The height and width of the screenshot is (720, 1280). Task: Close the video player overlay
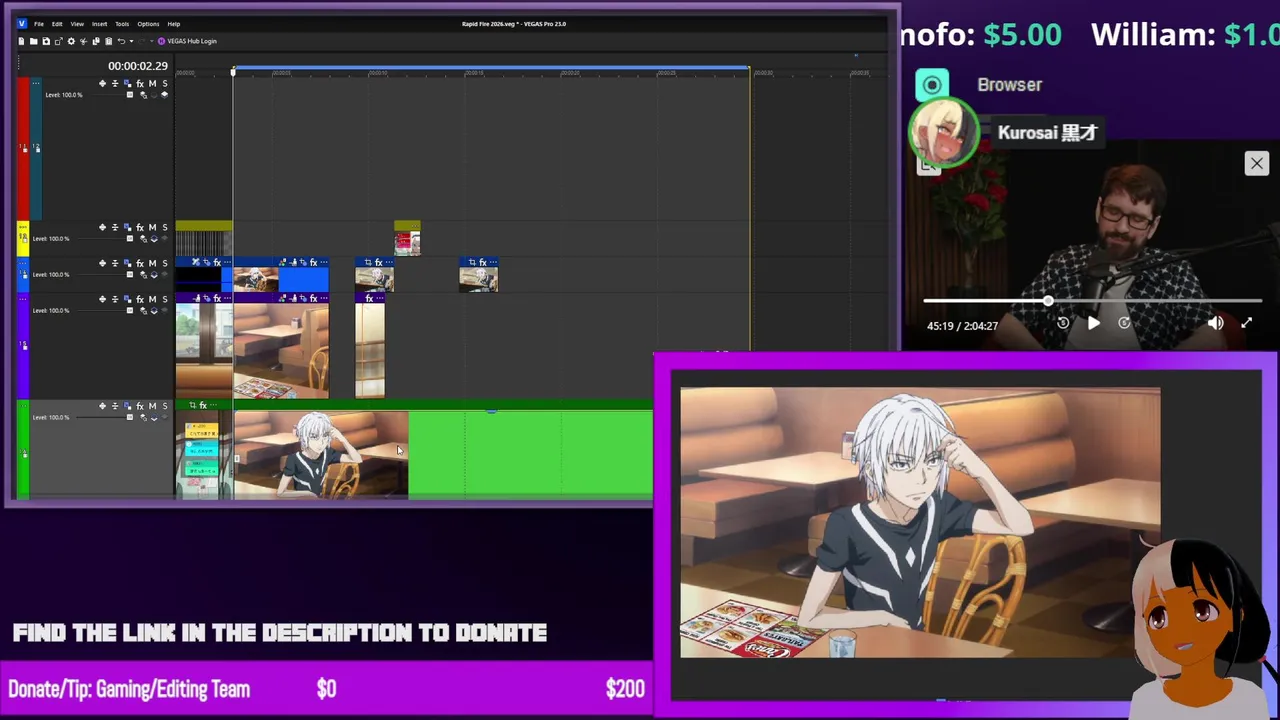(1257, 163)
